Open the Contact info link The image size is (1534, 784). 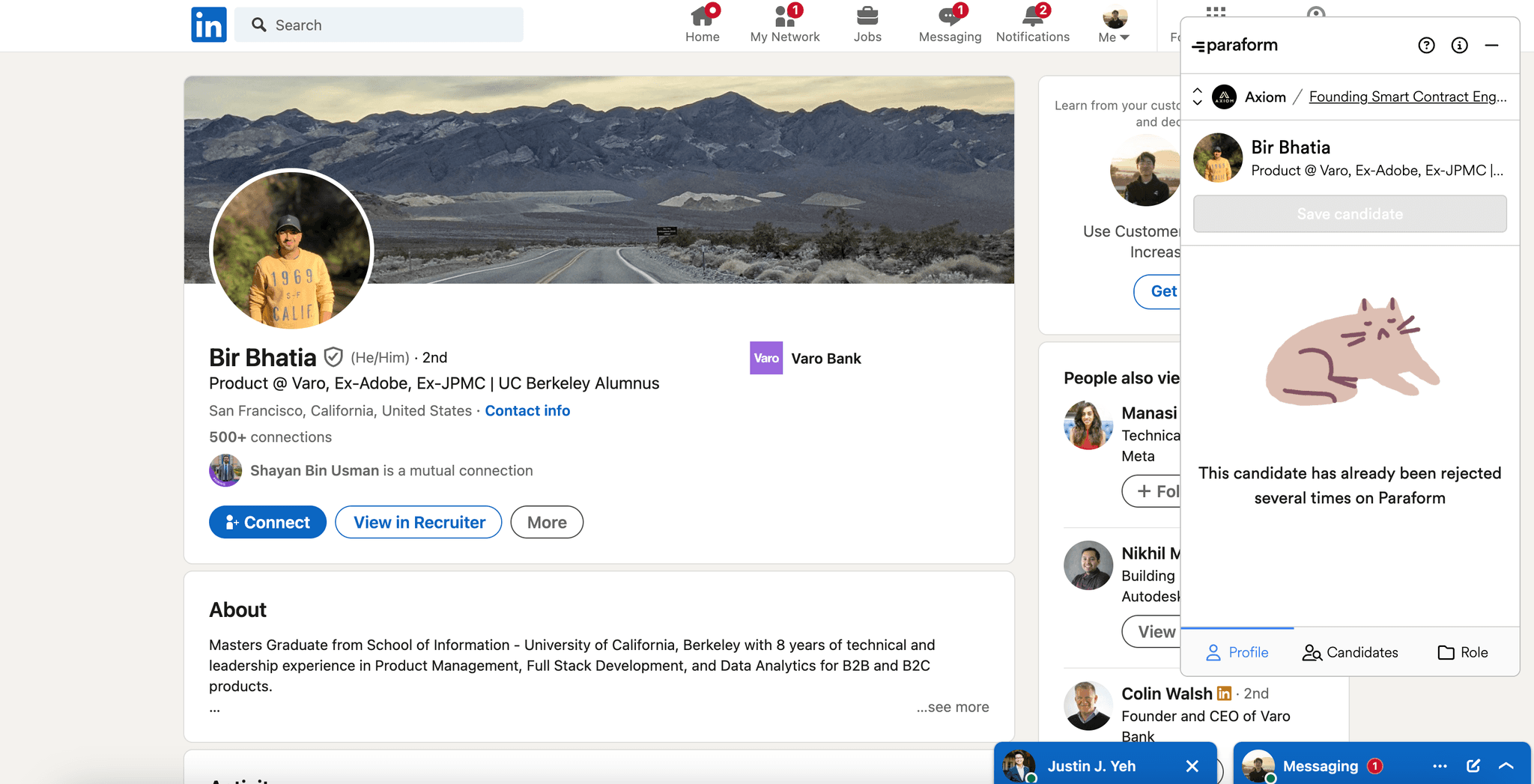527,410
